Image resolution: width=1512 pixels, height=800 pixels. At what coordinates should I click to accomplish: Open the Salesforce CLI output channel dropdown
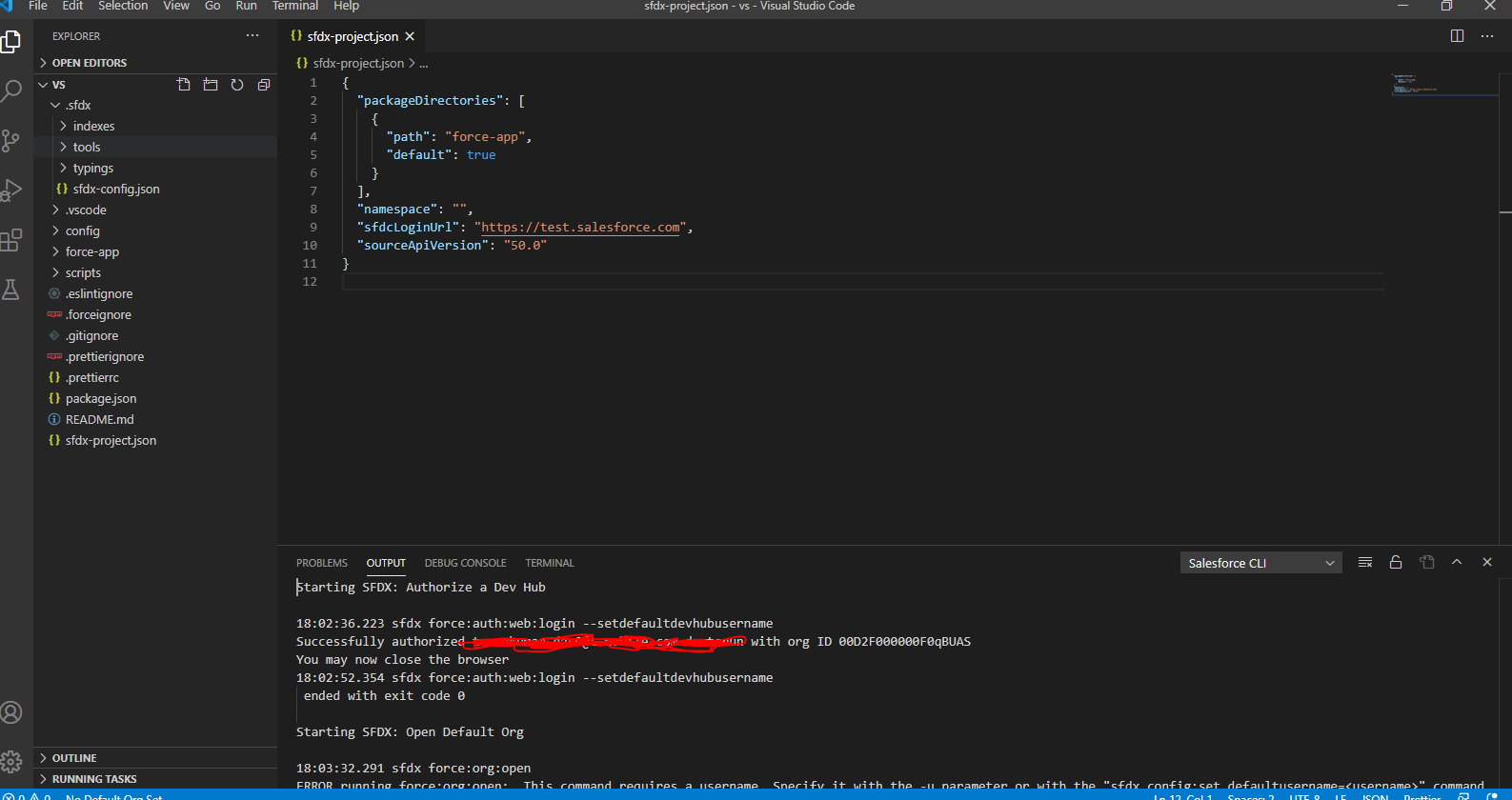click(1260, 563)
